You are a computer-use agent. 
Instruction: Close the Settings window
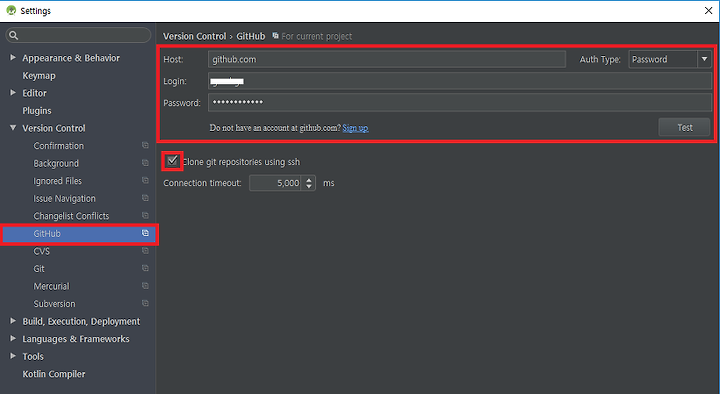click(x=708, y=11)
